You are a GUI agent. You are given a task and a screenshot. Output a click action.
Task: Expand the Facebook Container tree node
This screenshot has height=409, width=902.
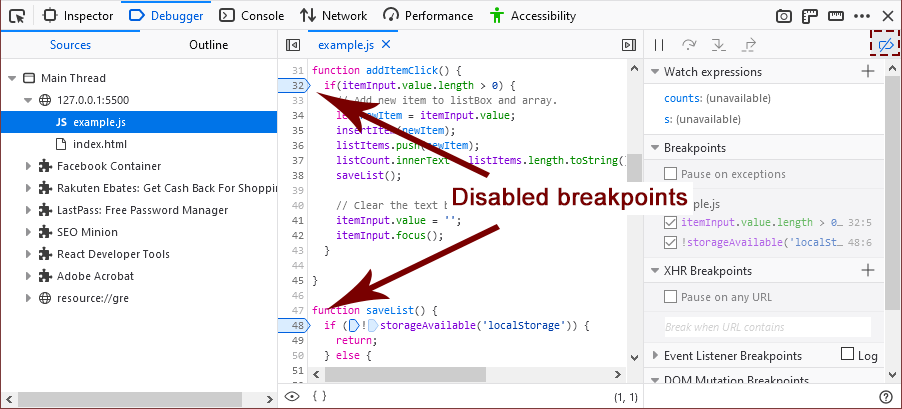point(29,166)
